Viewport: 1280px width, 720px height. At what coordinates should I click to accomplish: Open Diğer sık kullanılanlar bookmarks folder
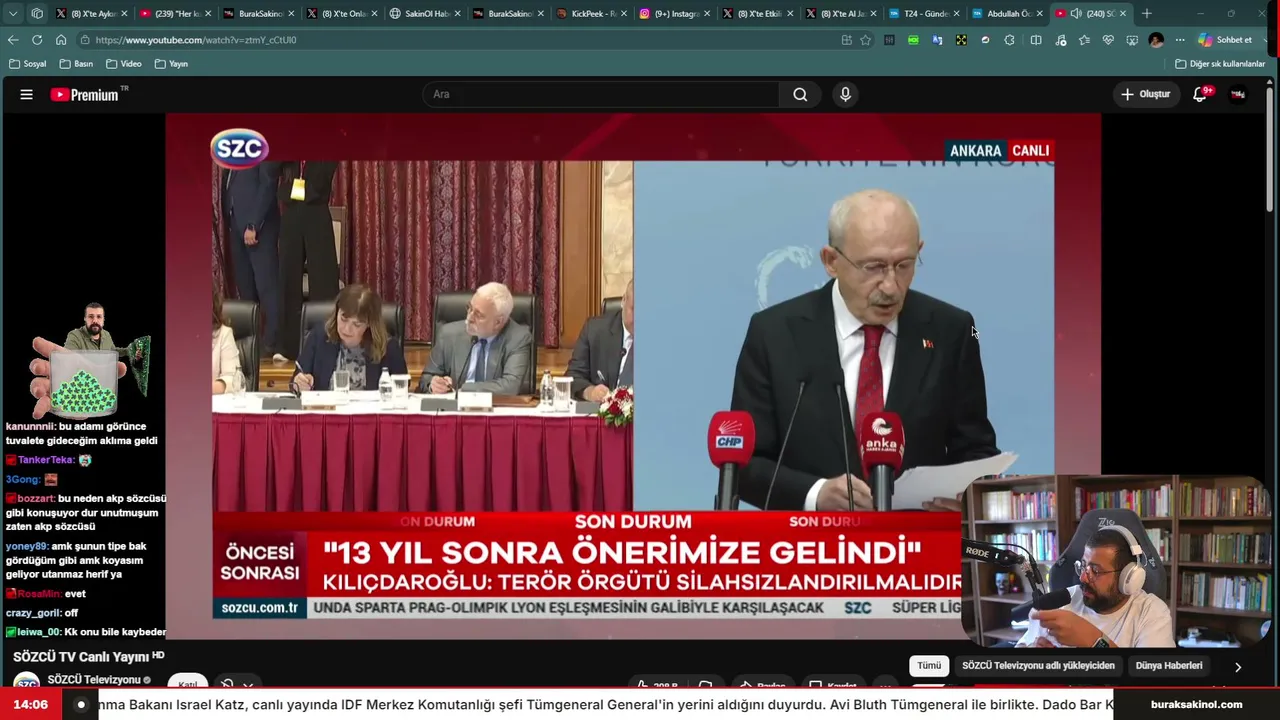(x=1220, y=64)
